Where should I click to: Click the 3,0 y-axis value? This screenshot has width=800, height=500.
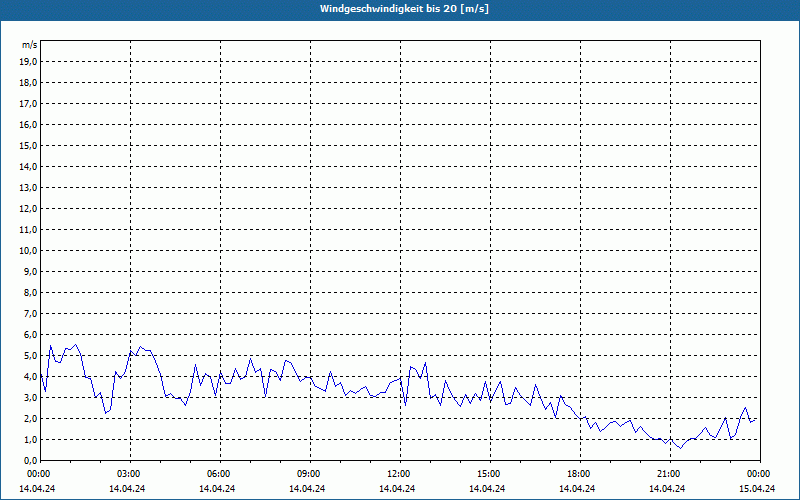click(x=30, y=397)
